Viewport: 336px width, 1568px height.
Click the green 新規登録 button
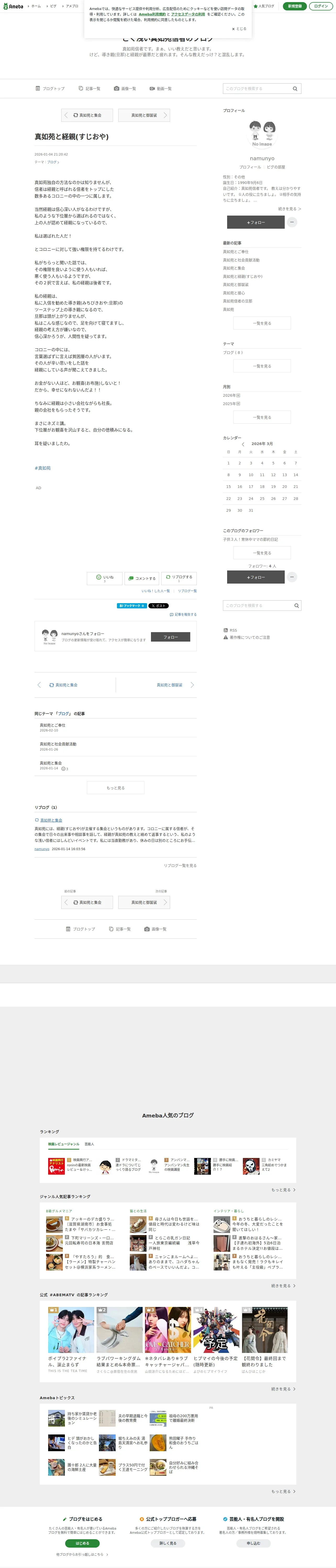295,6
